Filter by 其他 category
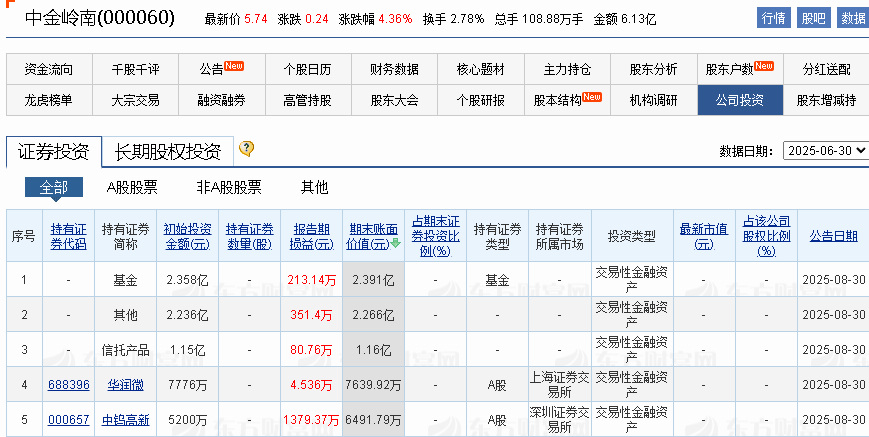The height and width of the screenshot is (437, 869). (x=314, y=187)
